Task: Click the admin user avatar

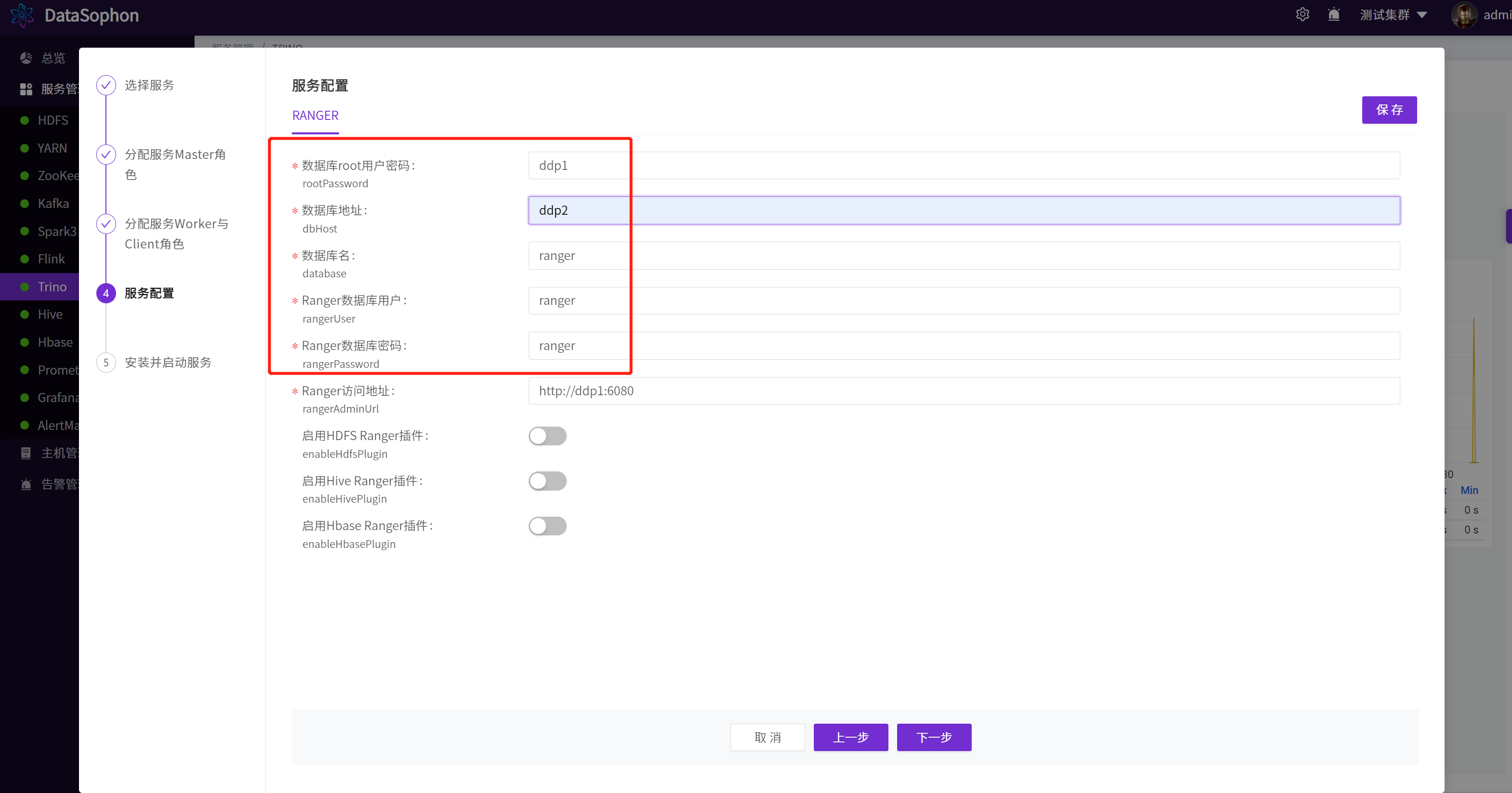Action: tap(1464, 14)
